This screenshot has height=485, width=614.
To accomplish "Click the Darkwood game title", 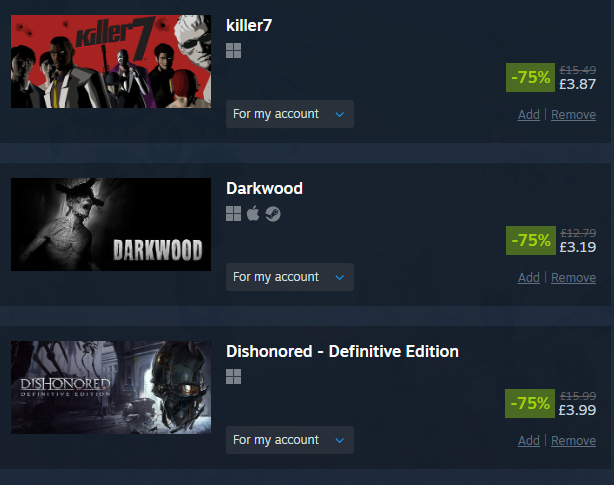I will coord(264,188).
